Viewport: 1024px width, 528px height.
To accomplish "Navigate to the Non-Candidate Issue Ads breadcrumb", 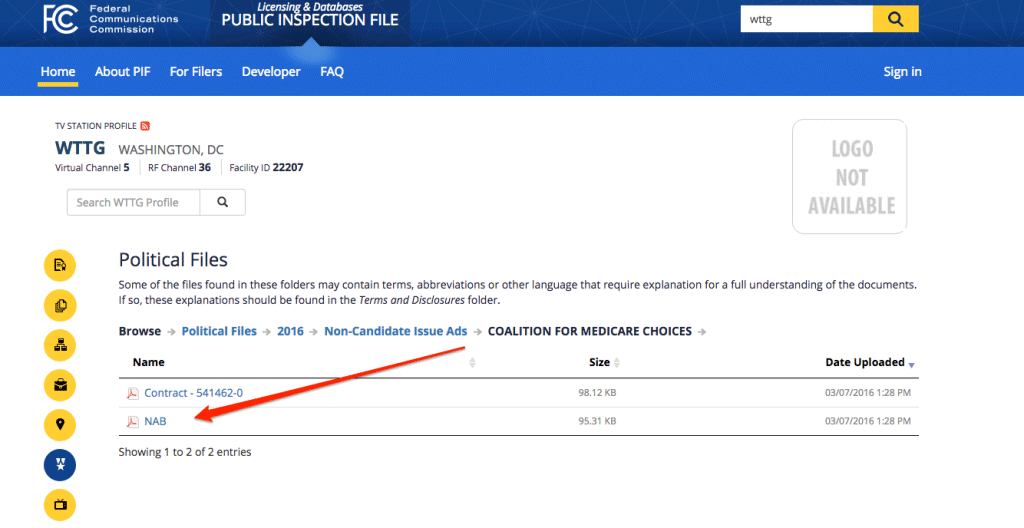I will point(396,331).
